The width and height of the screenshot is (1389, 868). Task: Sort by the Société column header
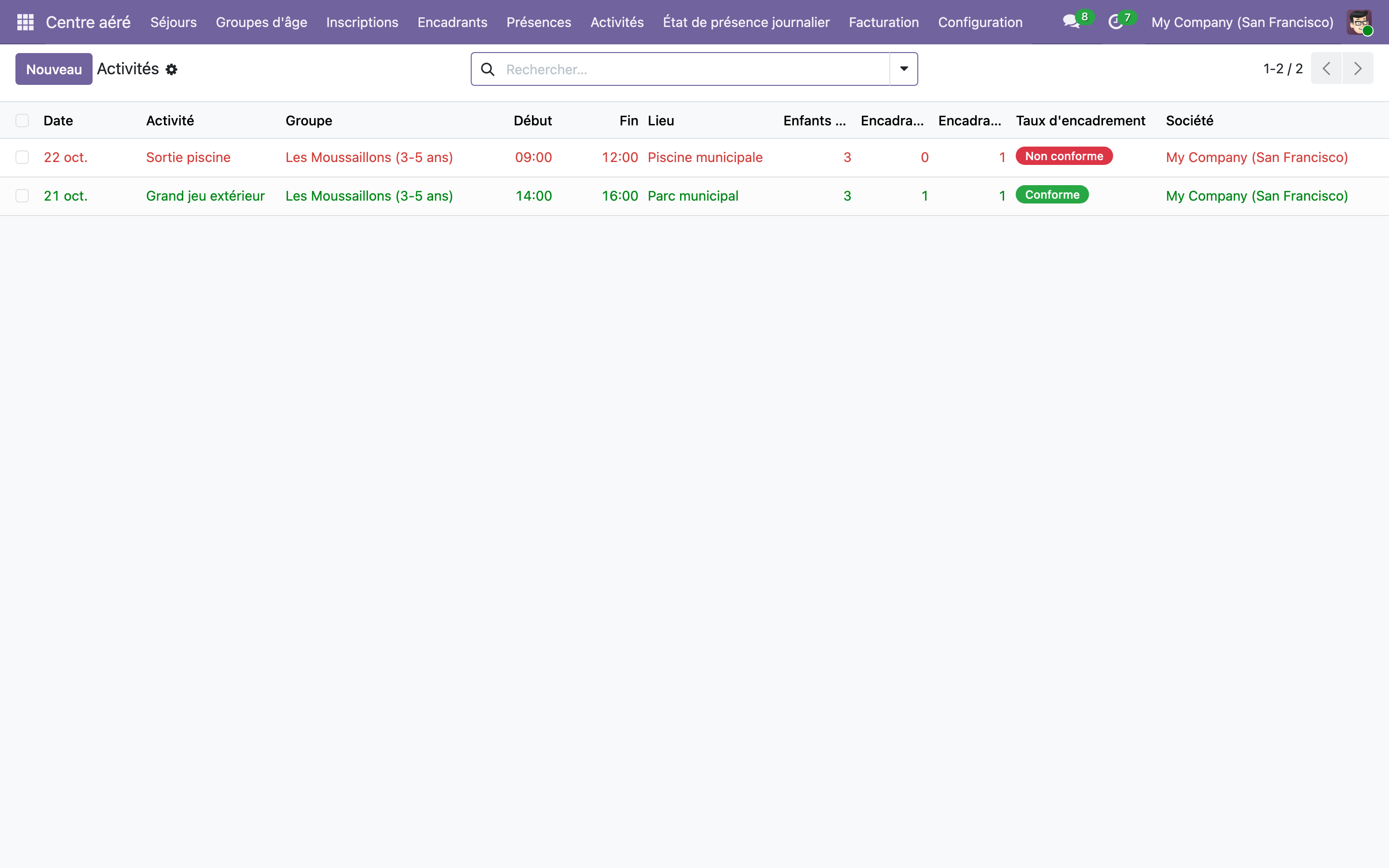coord(1189,121)
